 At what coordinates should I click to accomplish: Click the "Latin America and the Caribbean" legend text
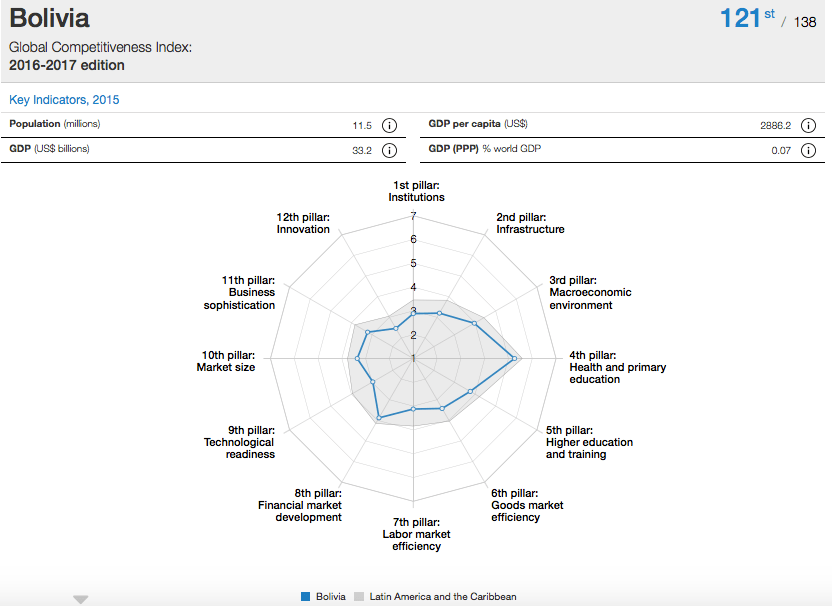point(443,597)
